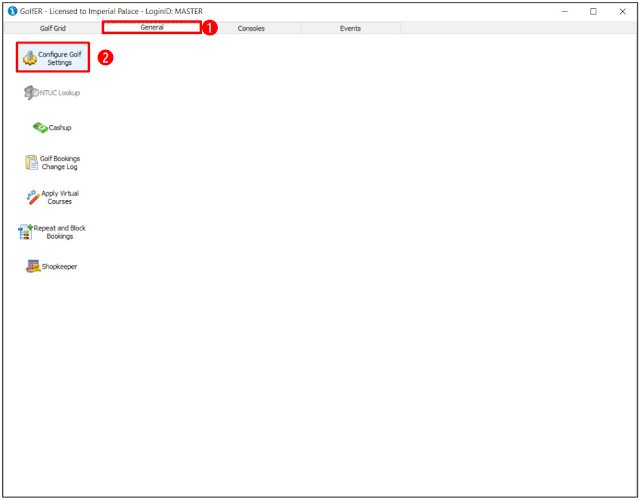Open Repeat and Block Bookings label
The height and width of the screenshot is (500, 640).
pyautogui.click(x=60, y=232)
